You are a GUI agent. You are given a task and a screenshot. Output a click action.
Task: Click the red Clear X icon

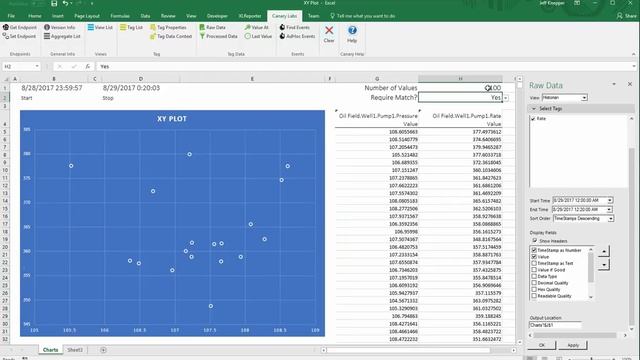329,30
